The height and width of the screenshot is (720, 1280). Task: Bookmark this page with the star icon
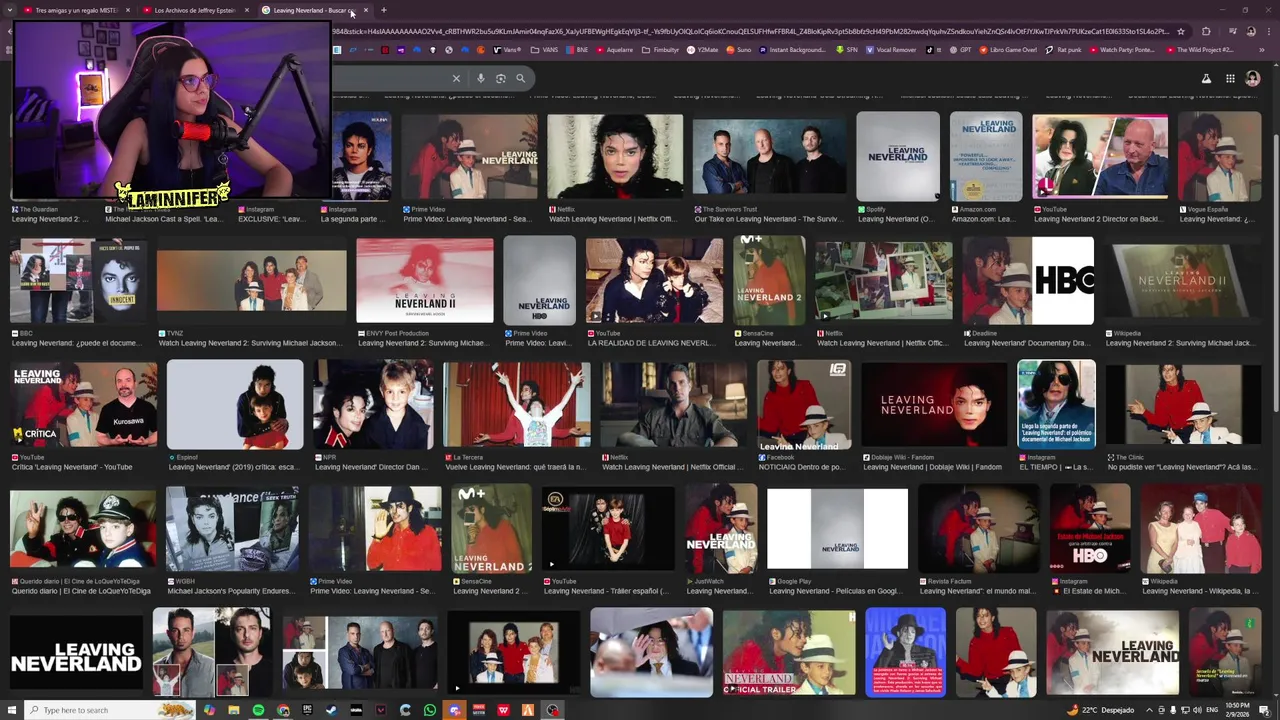click(x=1181, y=31)
